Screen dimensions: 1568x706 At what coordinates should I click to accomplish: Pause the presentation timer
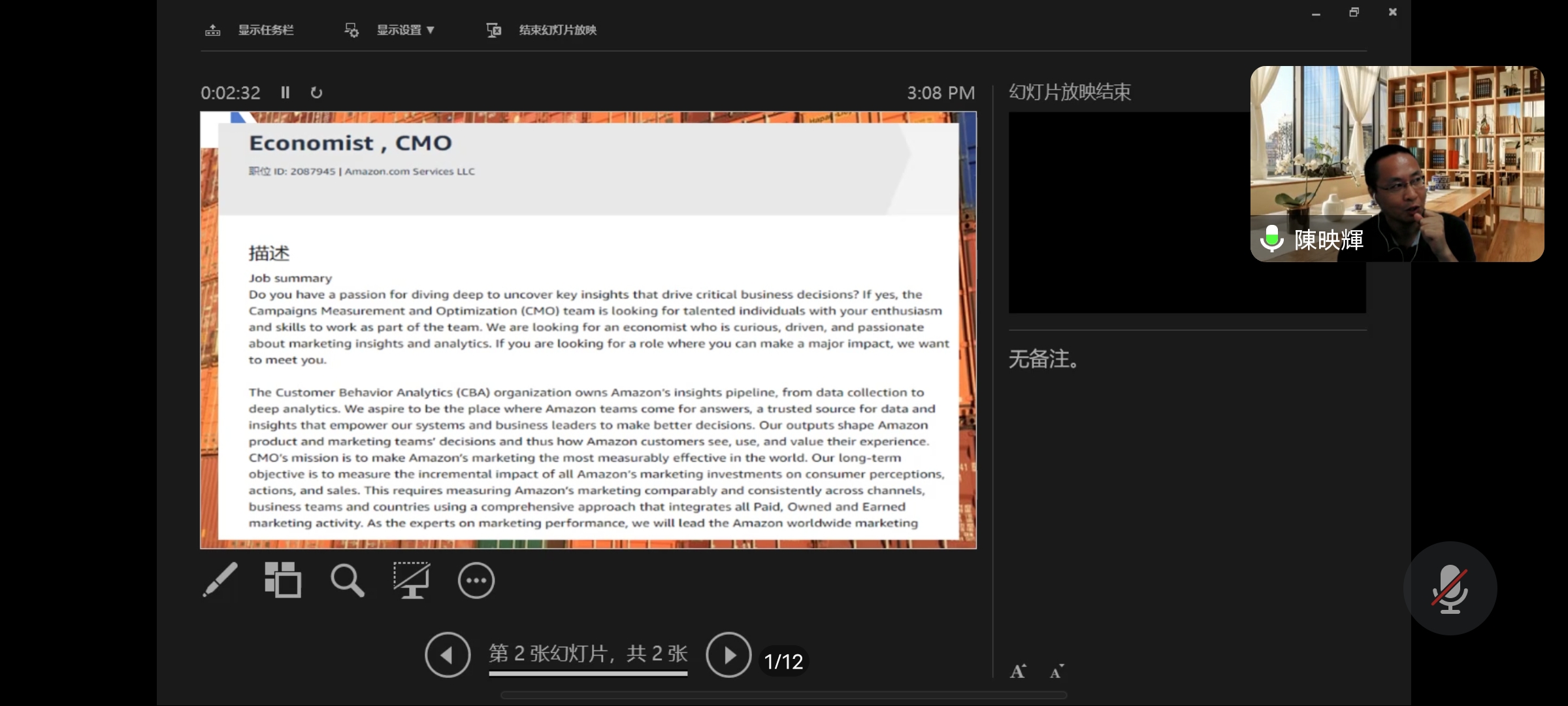[285, 92]
